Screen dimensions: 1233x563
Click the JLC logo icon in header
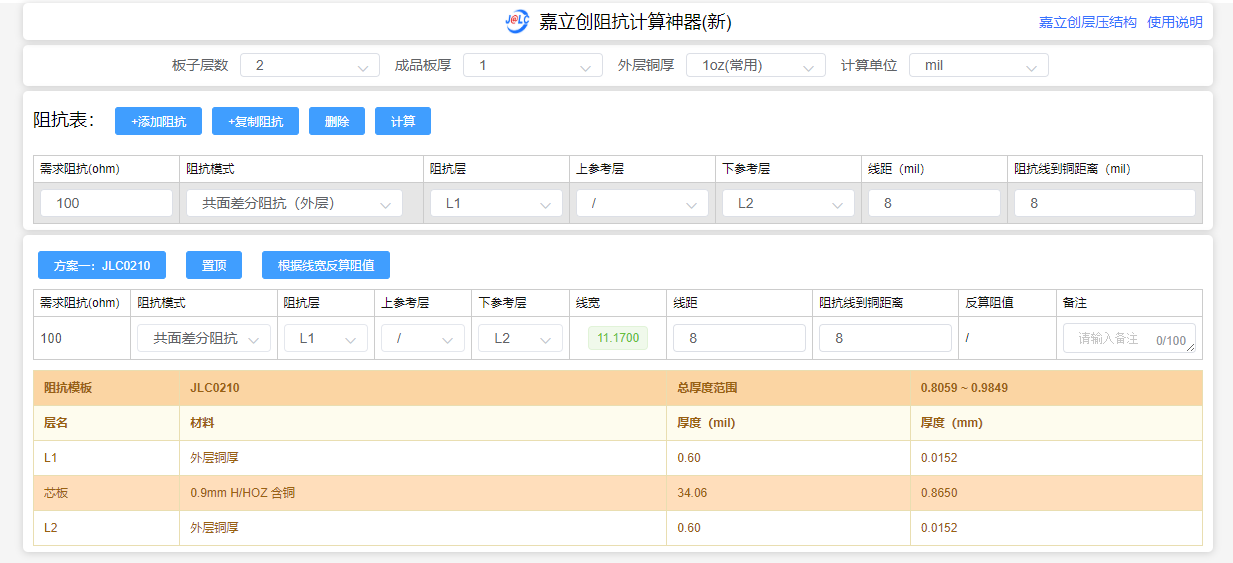click(517, 21)
